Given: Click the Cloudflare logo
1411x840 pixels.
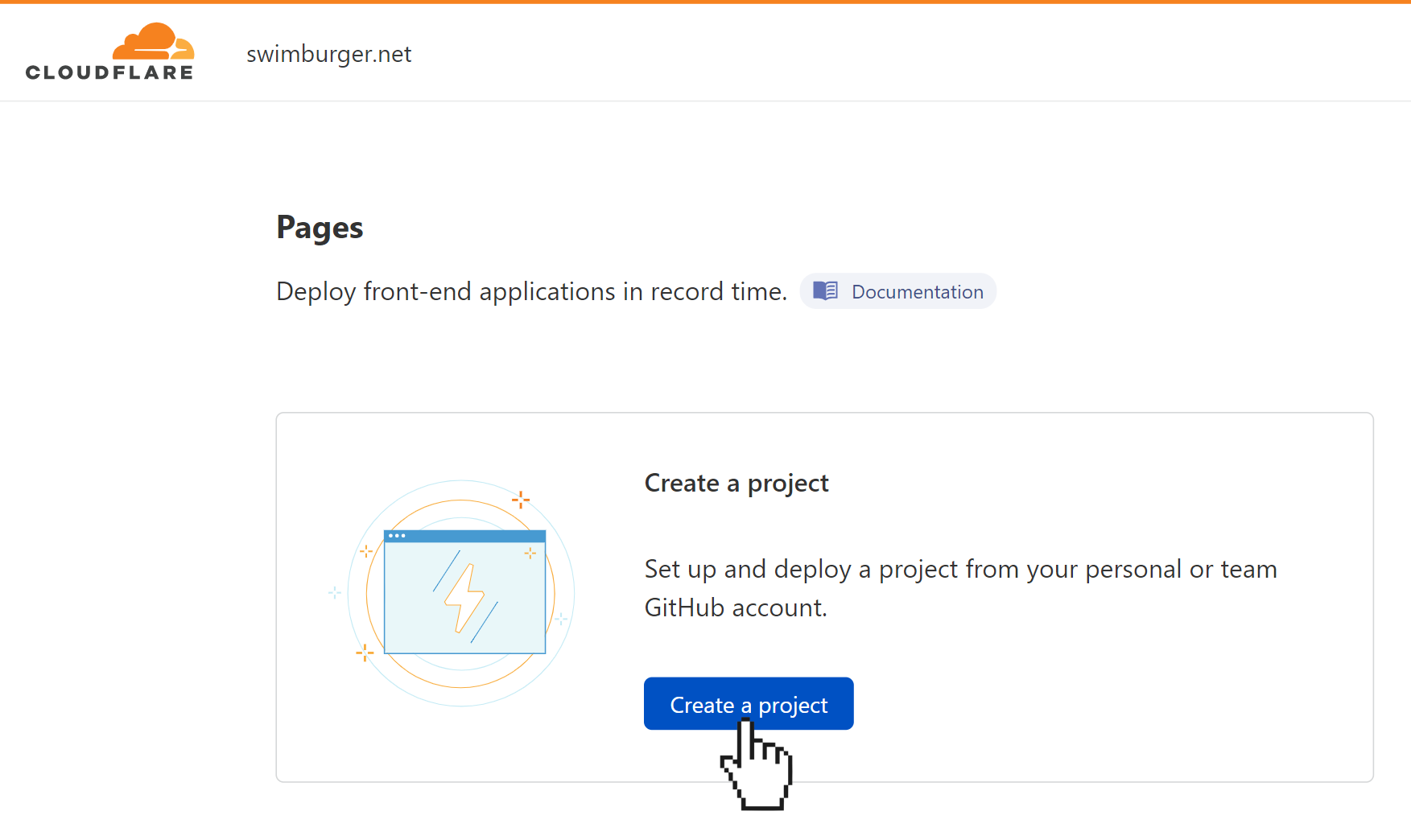Looking at the screenshot, I should click(109, 51).
